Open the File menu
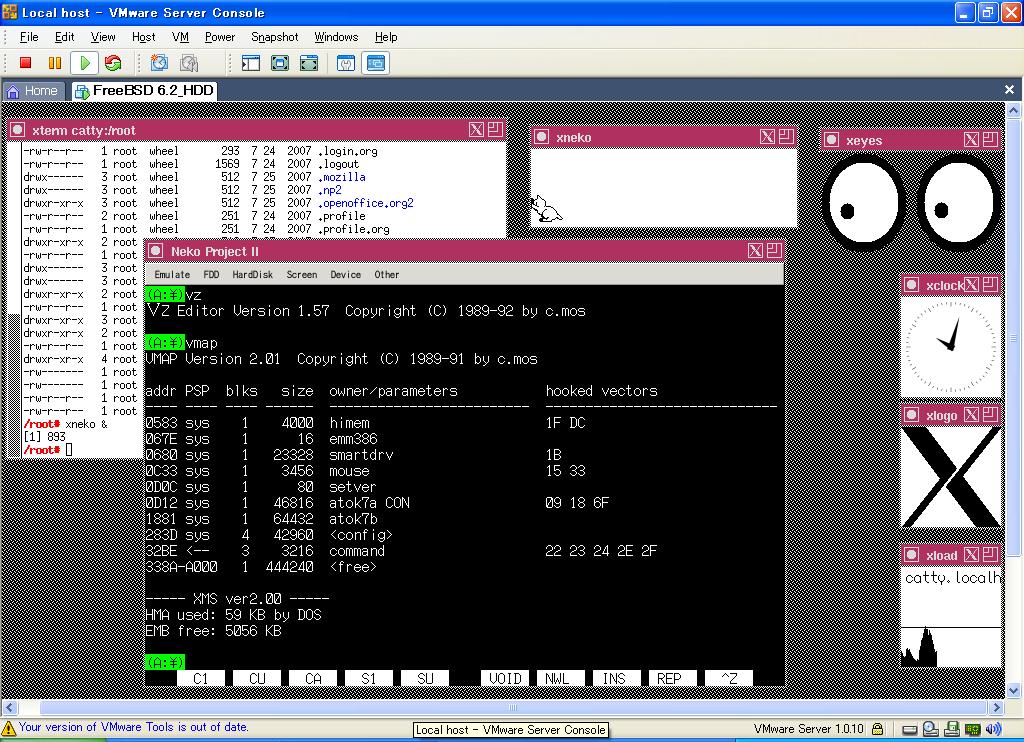Image resolution: width=1024 pixels, height=742 pixels. click(x=29, y=37)
